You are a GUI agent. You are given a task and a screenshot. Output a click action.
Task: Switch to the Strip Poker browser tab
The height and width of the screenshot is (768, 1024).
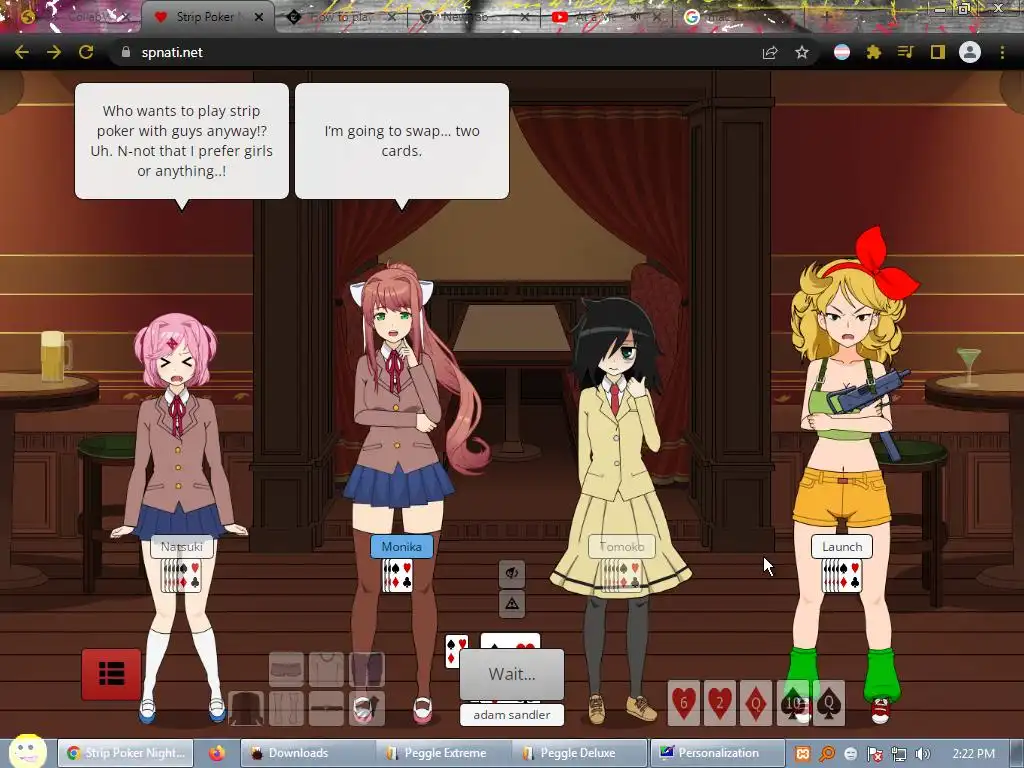coord(206,17)
